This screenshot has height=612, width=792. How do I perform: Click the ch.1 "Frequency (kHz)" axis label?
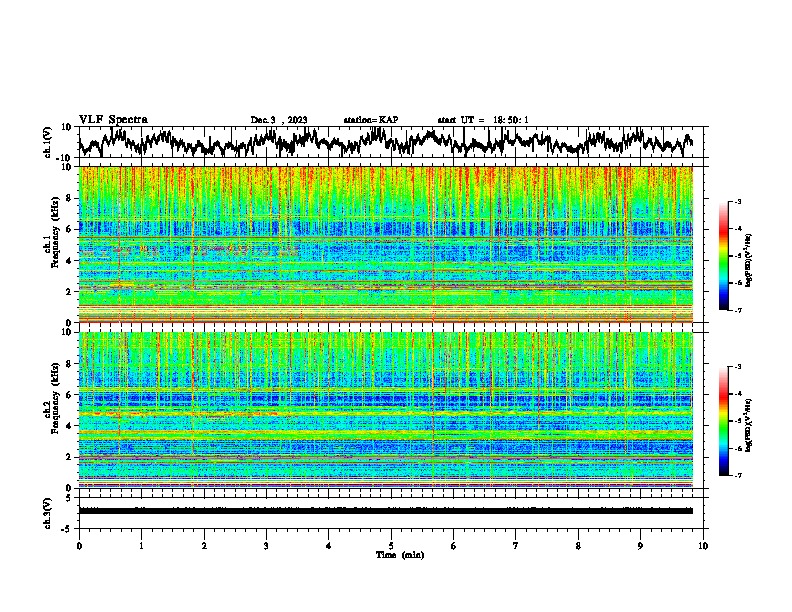[x=55, y=232]
